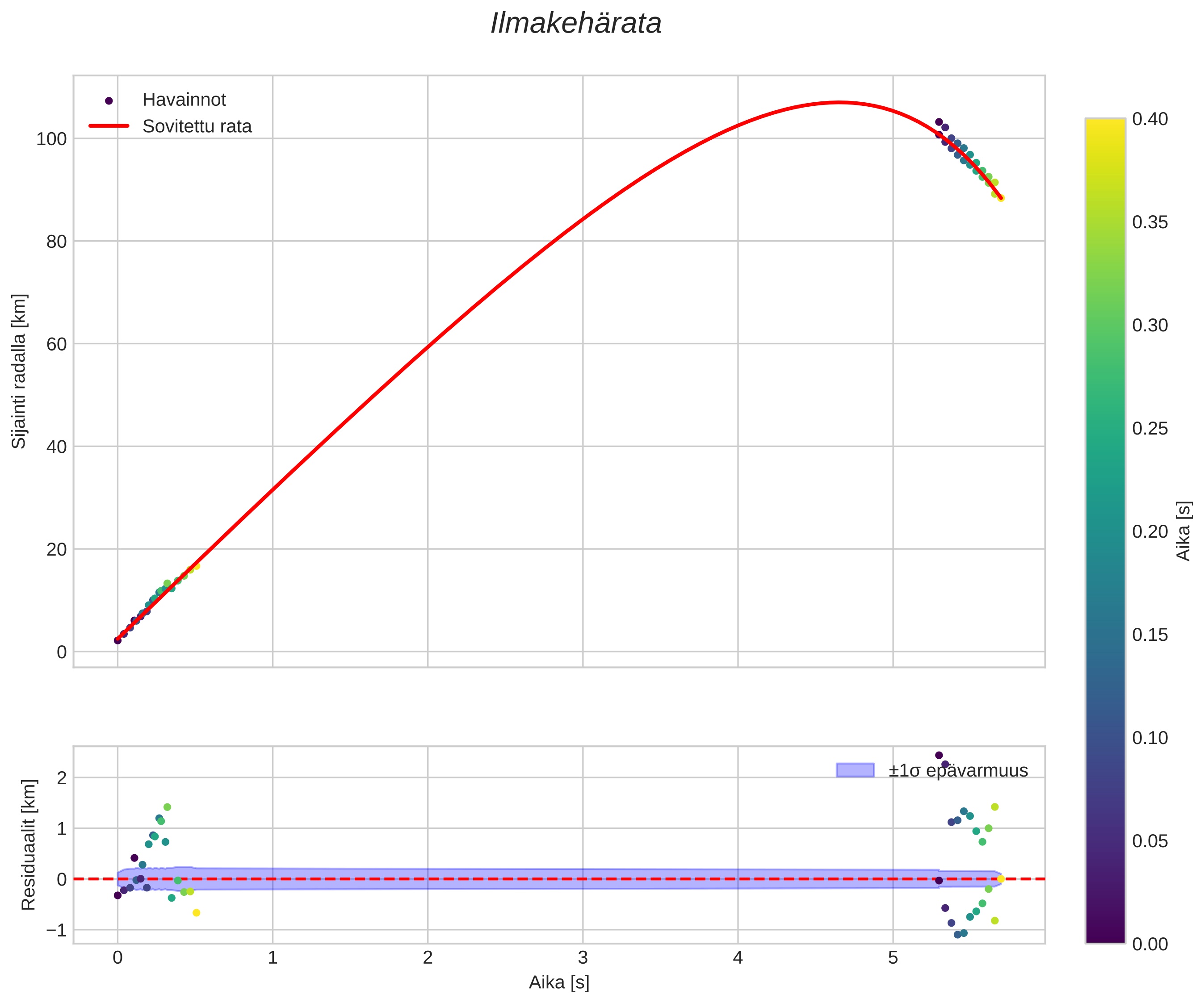Click the Havainnot legend marker dot
Screen dimensions: 1204x1003
[109, 101]
